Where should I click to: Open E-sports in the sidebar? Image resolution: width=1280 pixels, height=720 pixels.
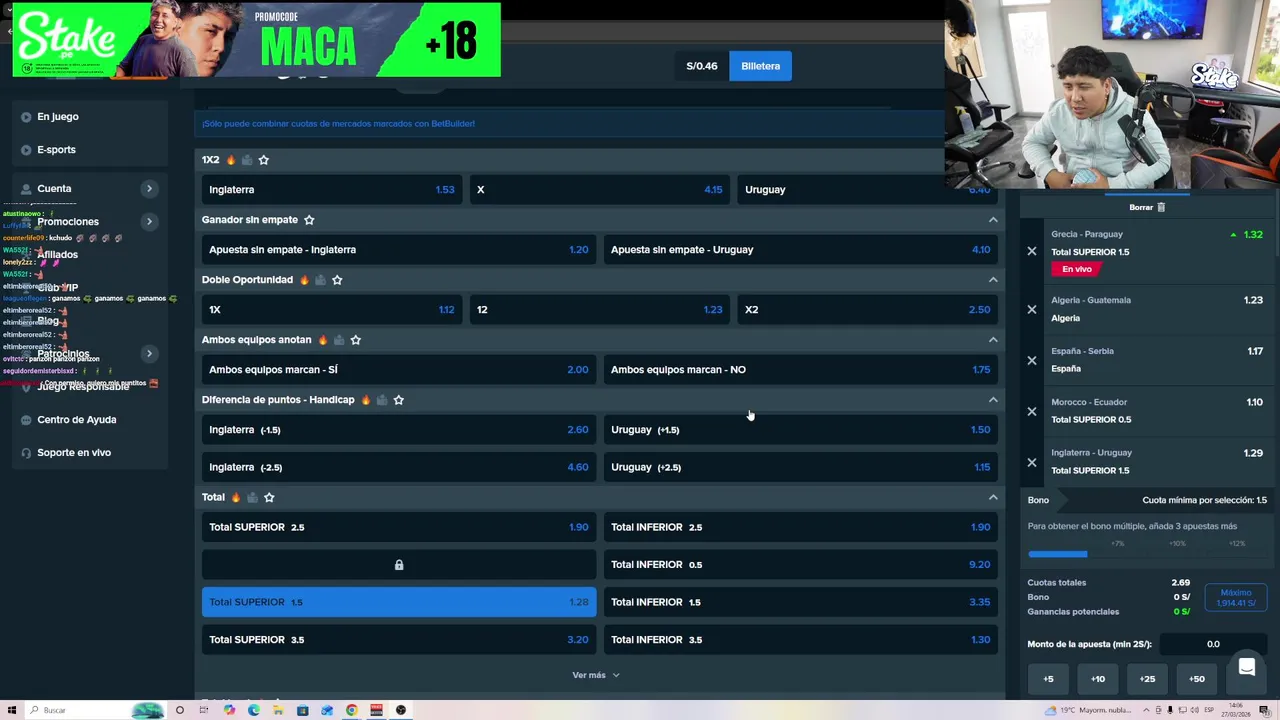(x=56, y=150)
